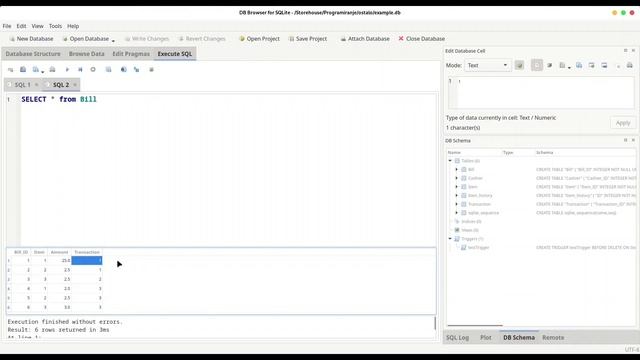Close the Edit Database Cell panel
The height and width of the screenshot is (360, 640).
[x=633, y=51]
